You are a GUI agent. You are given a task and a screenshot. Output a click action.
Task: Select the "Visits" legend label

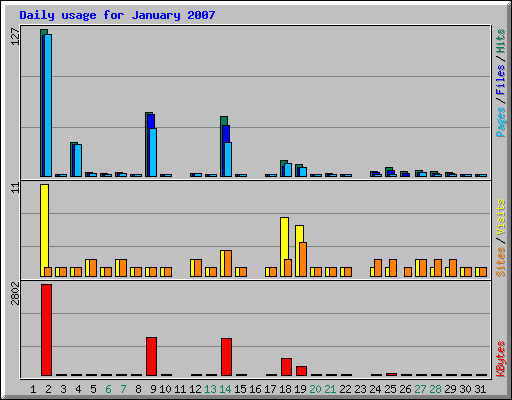501,217
